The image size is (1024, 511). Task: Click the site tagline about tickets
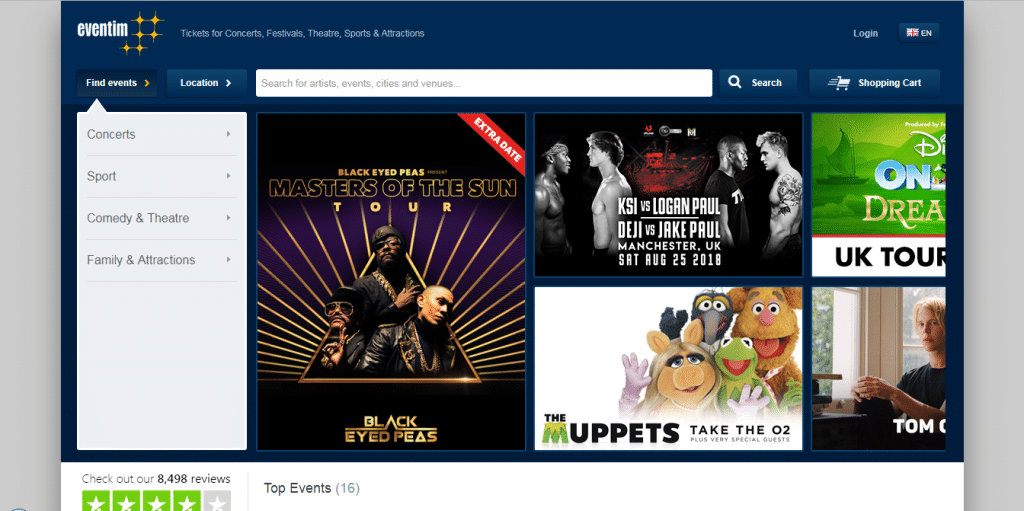(302, 33)
